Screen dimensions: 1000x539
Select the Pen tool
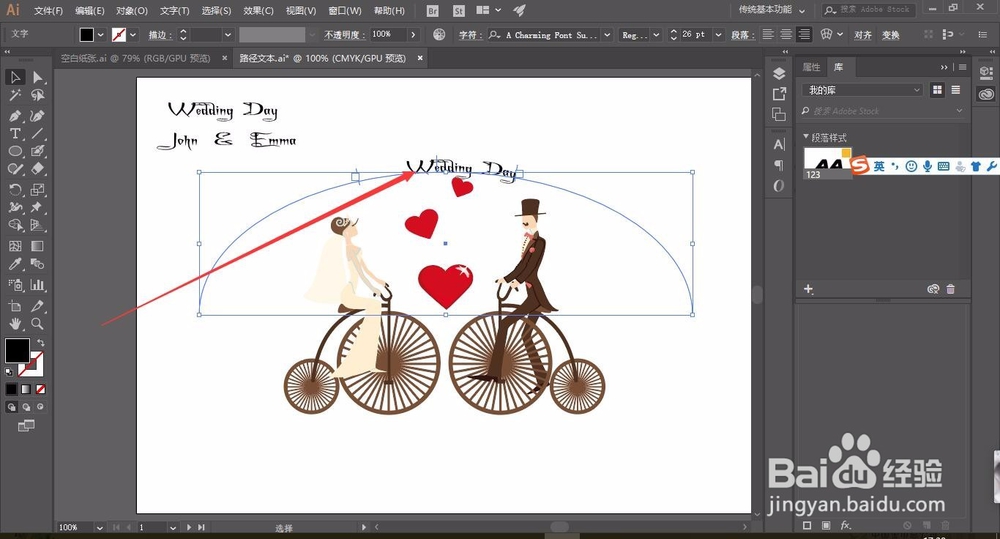point(15,115)
